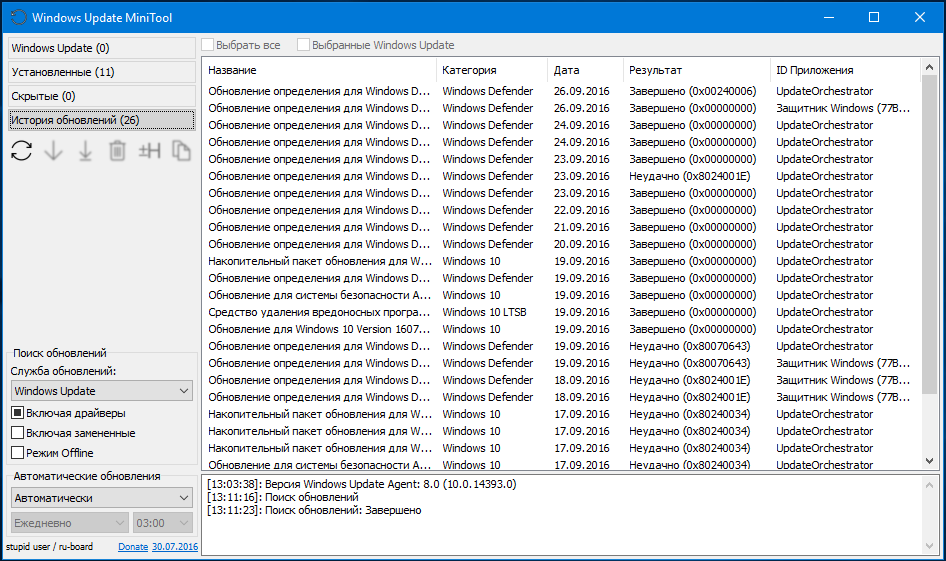Click the 21.09.2016 date cell
Viewport: 946px width, 561px height.
point(582,227)
